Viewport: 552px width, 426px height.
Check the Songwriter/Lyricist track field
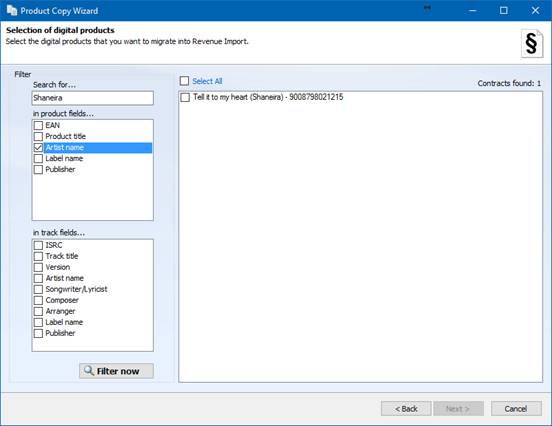tap(38, 289)
